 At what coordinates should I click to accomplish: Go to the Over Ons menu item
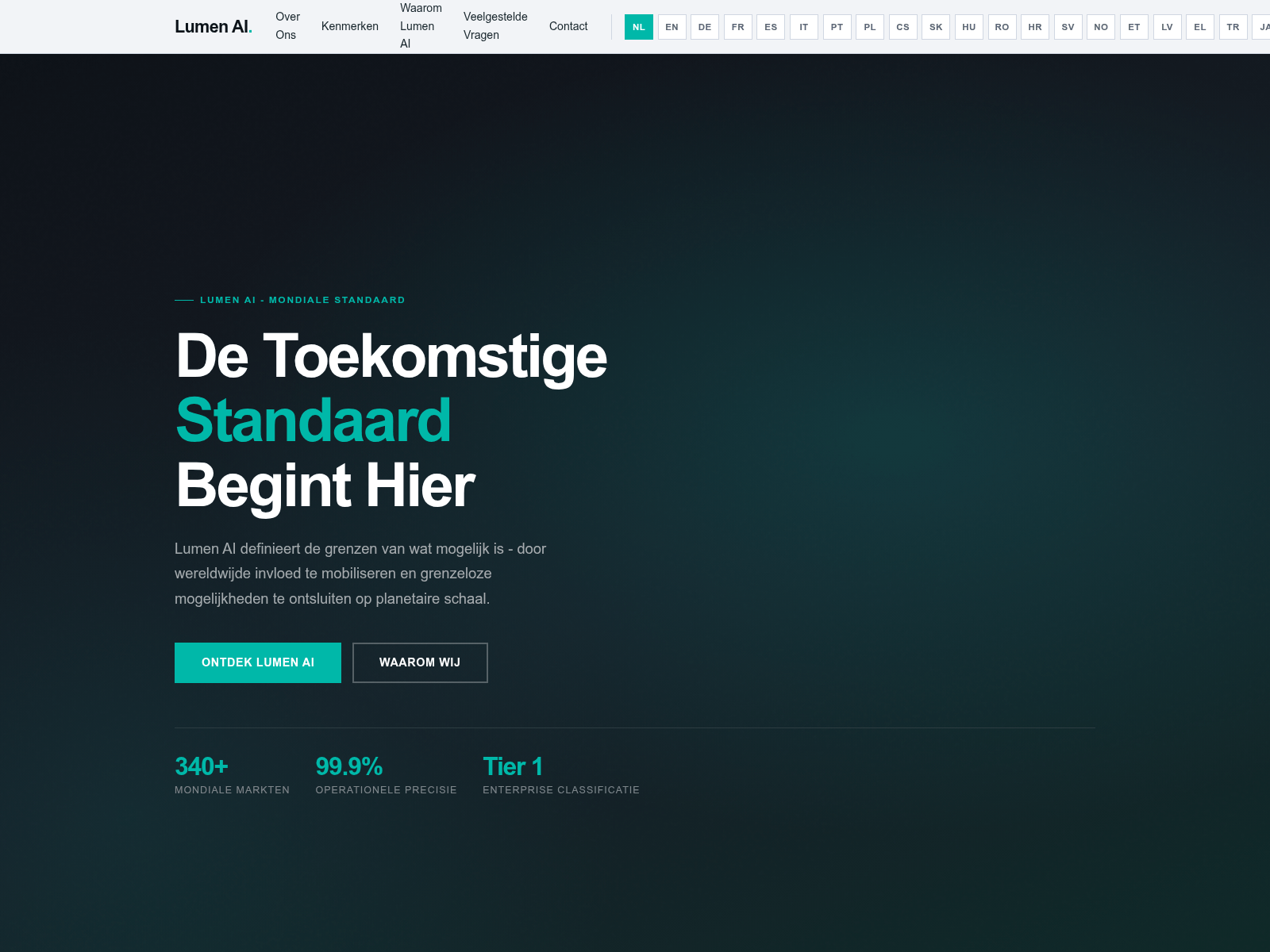(287, 26)
